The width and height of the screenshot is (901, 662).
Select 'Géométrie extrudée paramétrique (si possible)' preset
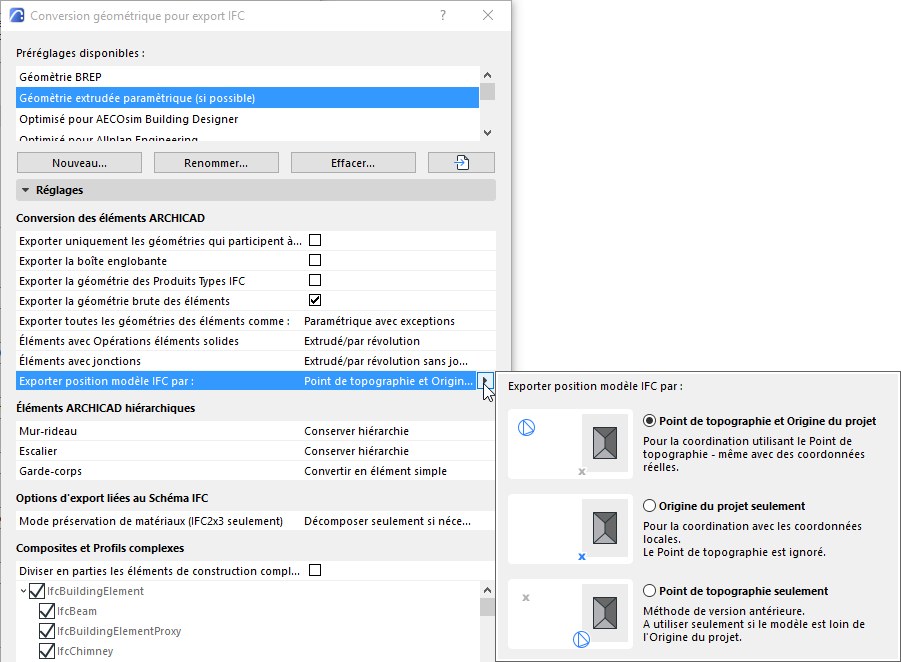pos(247,98)
